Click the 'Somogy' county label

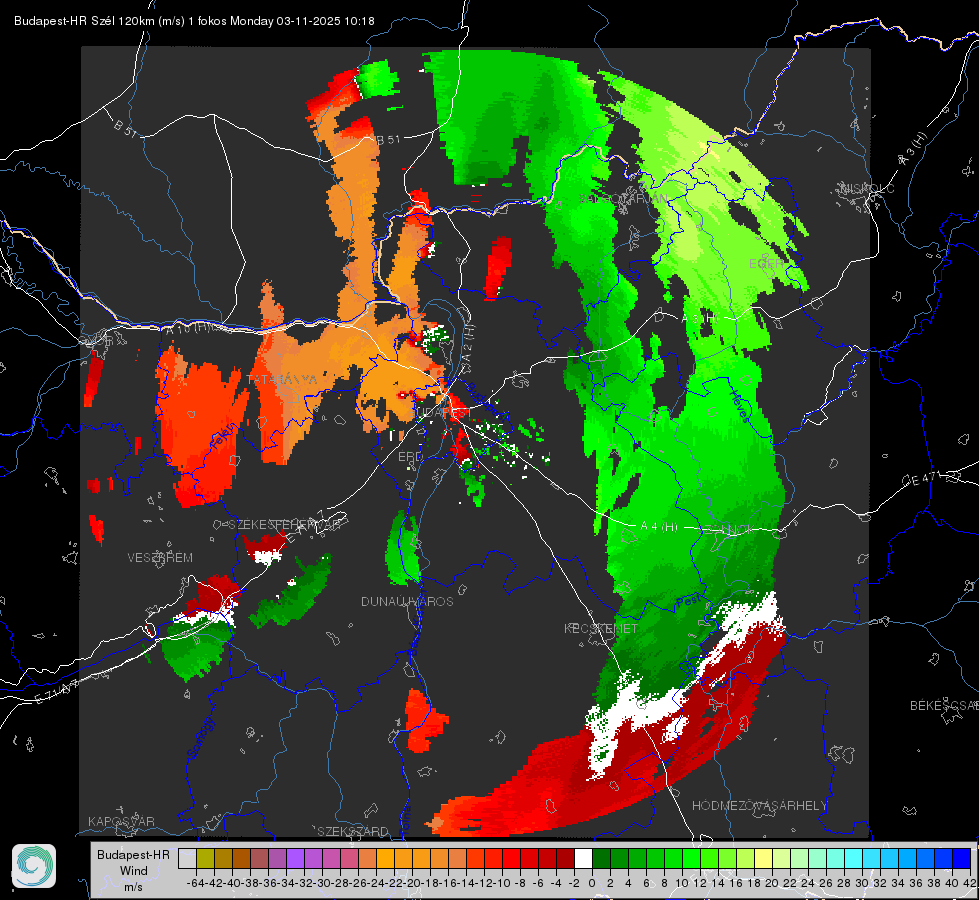(x=201, y=738)
